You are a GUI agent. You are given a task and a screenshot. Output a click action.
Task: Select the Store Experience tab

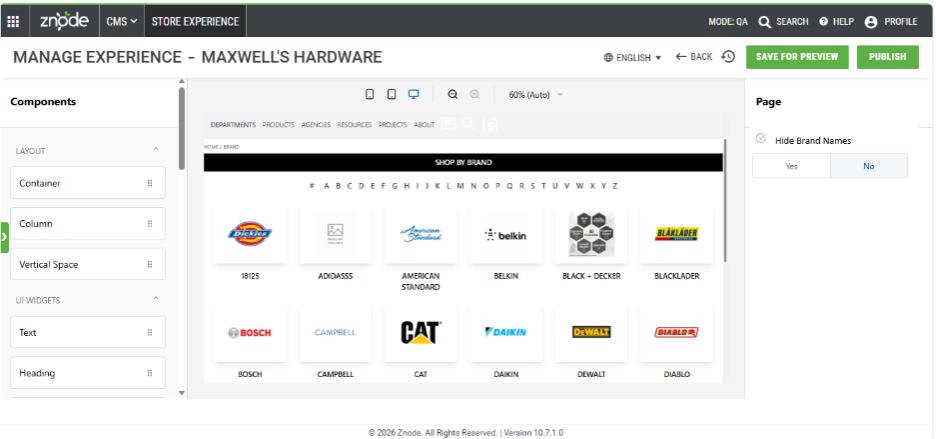(195, 22)
